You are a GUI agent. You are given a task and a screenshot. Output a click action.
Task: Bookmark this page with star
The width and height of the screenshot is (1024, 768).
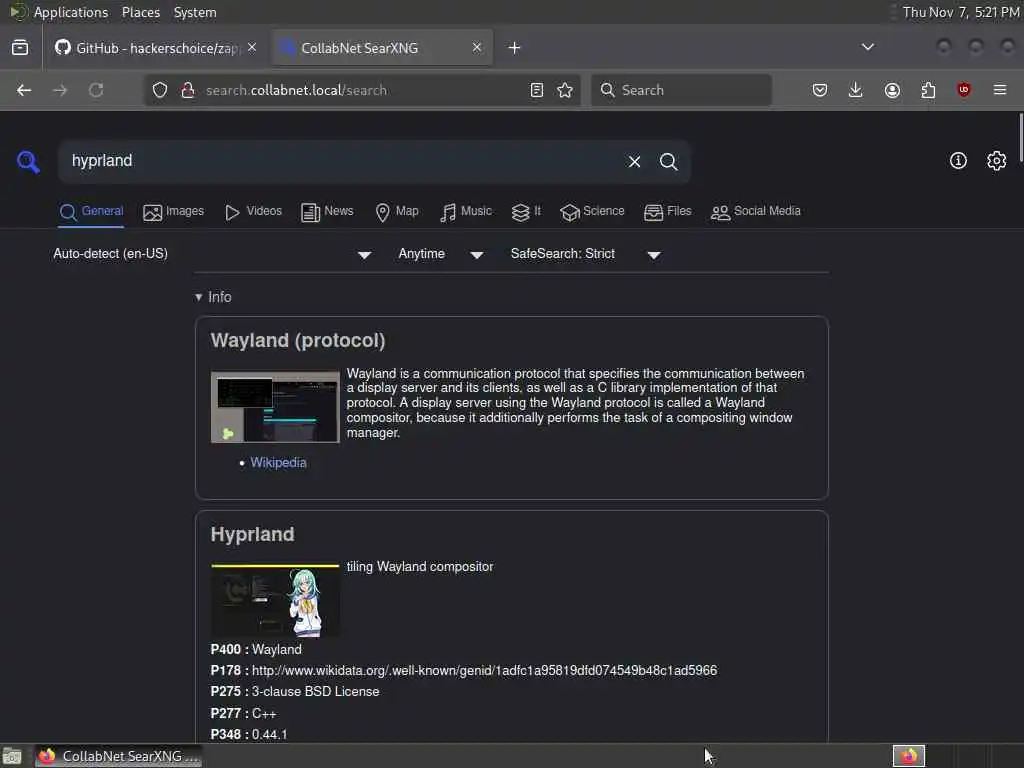pos(565,90)
